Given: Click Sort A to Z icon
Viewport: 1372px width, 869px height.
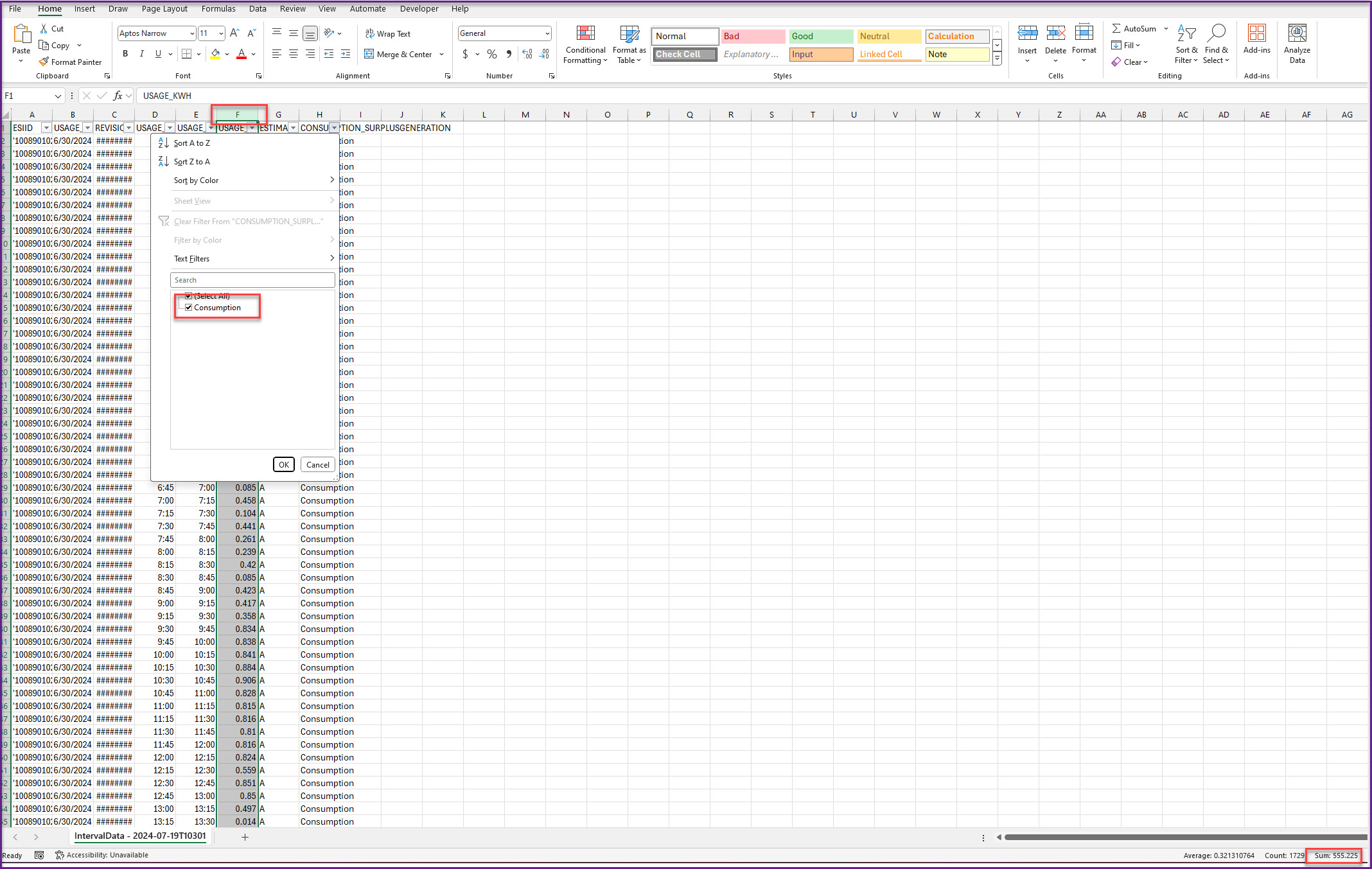Looking at the screenshot, I should click(x=164, y=143).
